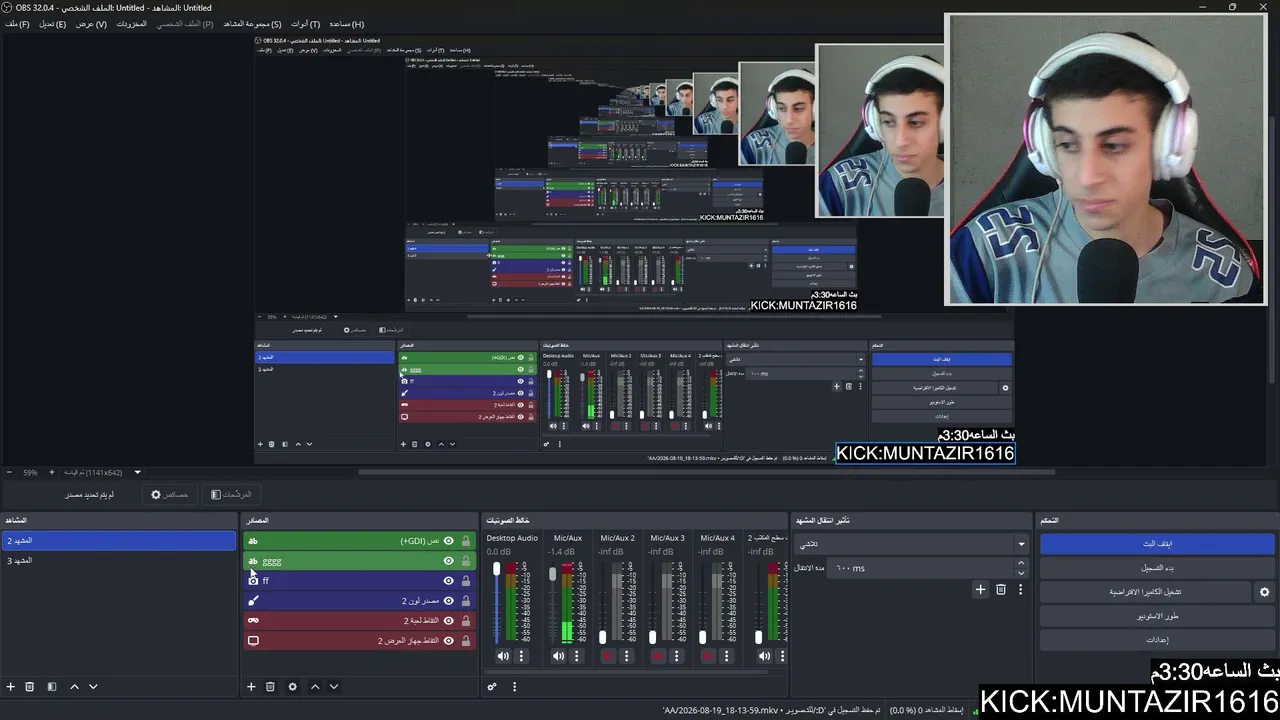Increase the transition duration with up arrow
The width and height of the screenshot is (1280, 720).
point(1021,563)
